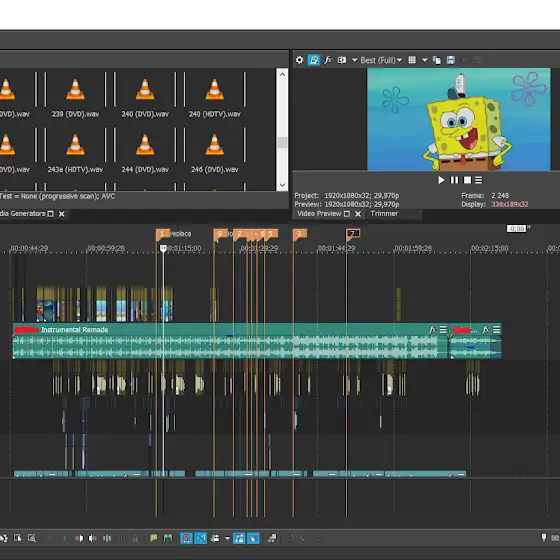Click media bin scroll down arrow
Screen dimensions: 560x560
(x=282, y=185)
